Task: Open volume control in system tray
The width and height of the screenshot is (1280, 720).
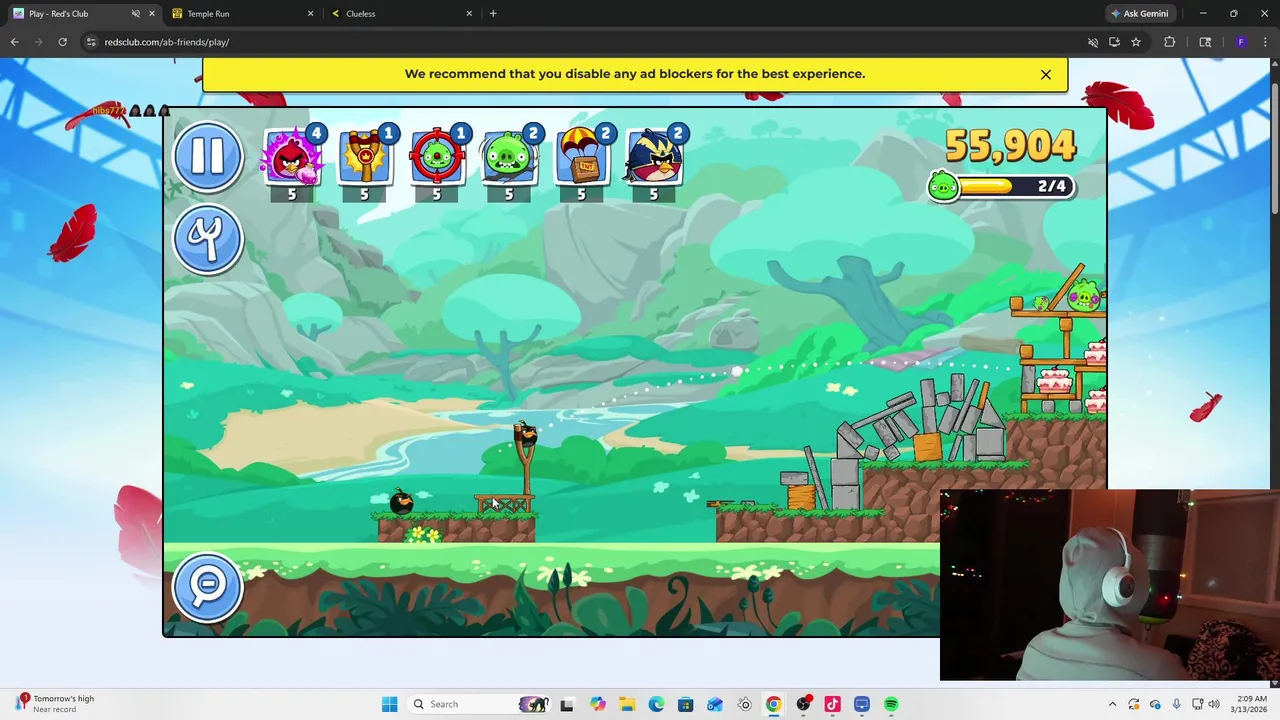Action: coord(1216,704)
